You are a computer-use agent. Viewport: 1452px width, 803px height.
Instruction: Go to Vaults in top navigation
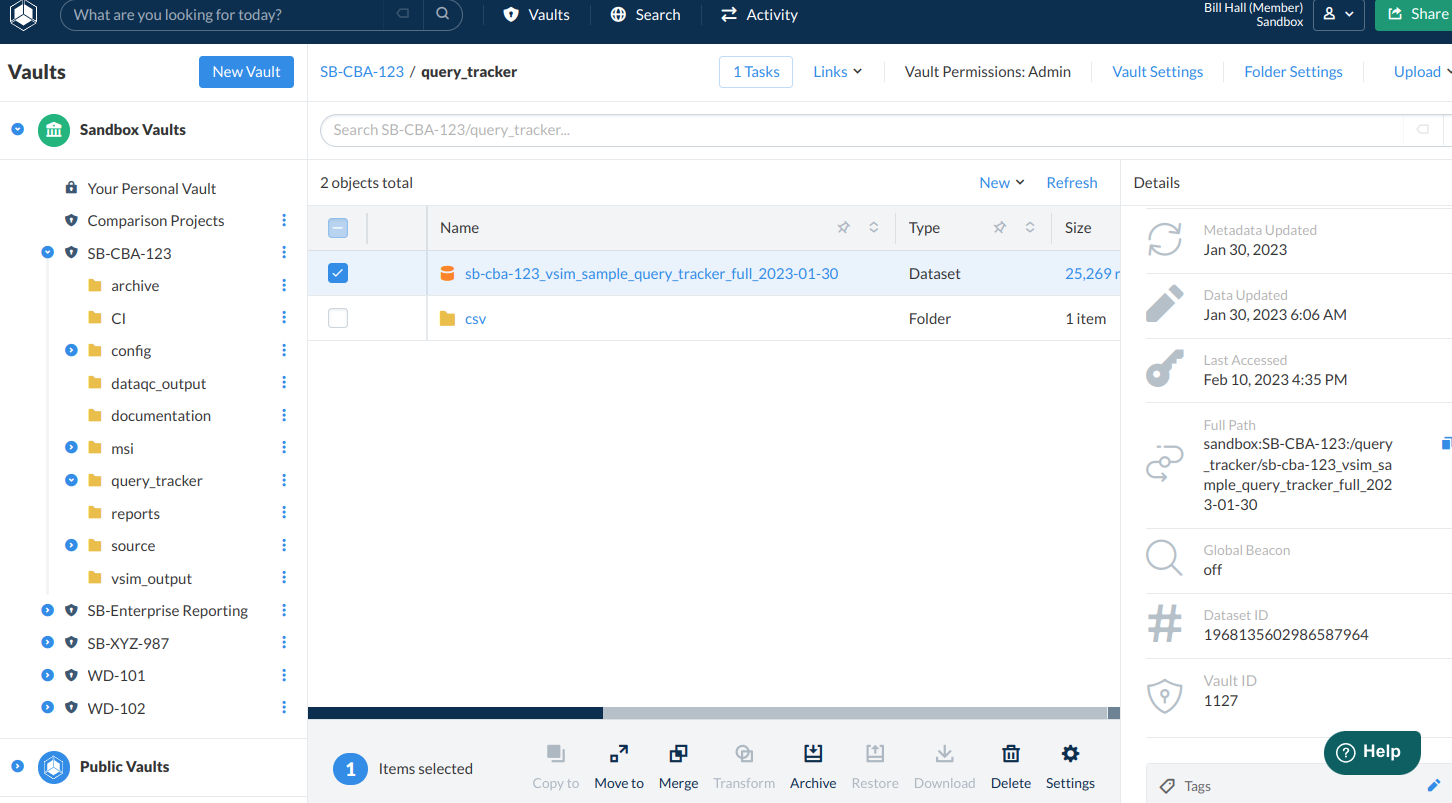[x=537, y=15]
